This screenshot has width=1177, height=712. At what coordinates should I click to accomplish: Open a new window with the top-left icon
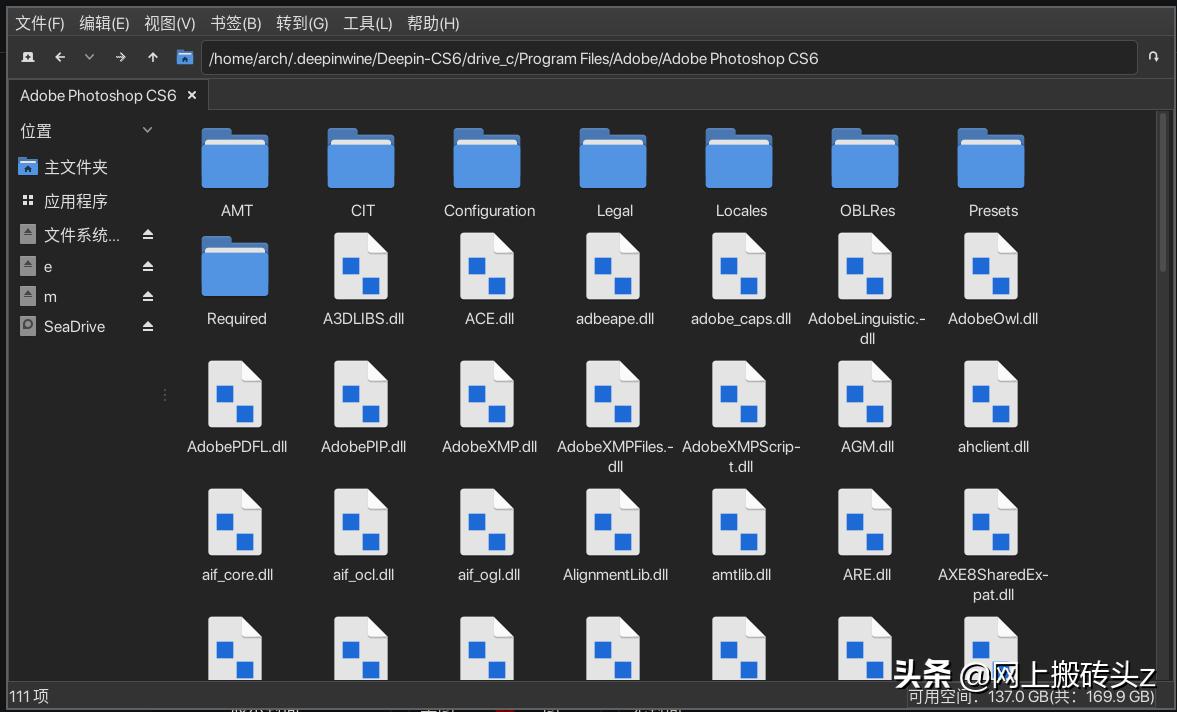click(28, 57)
